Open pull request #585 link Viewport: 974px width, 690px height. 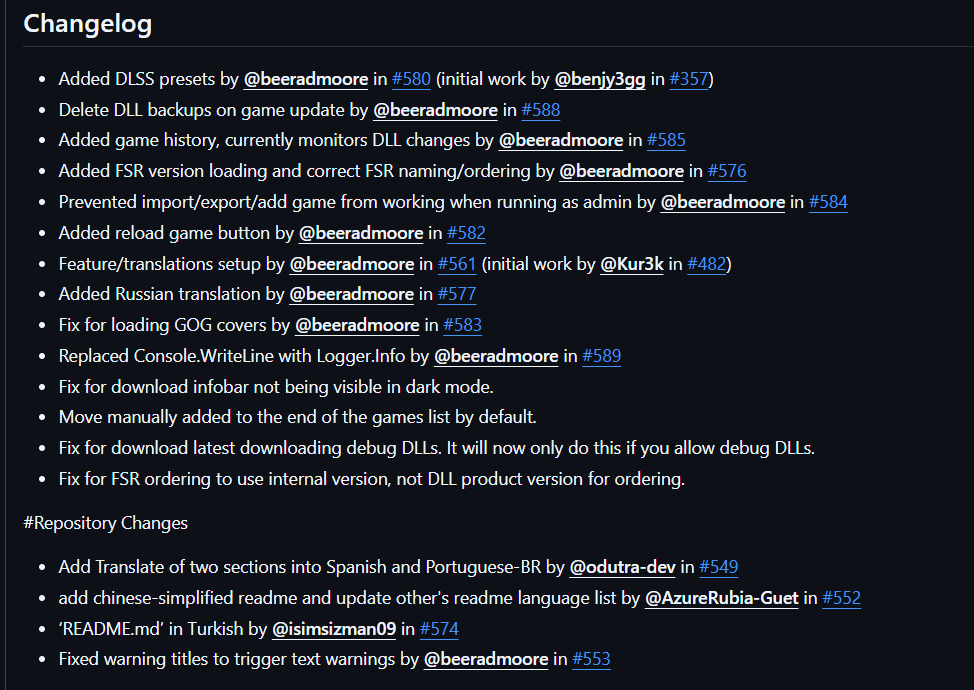tap(666, 140)
